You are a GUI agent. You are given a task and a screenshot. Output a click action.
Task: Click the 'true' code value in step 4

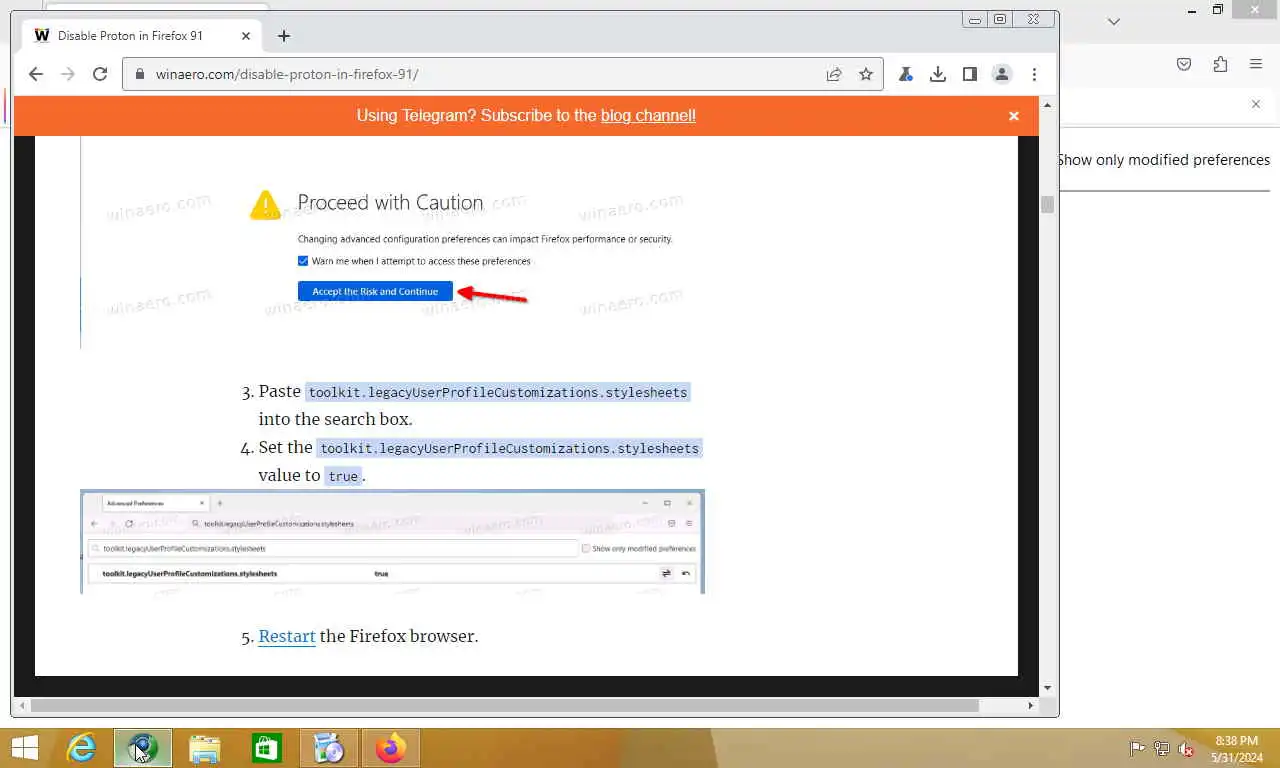point(343,476)
